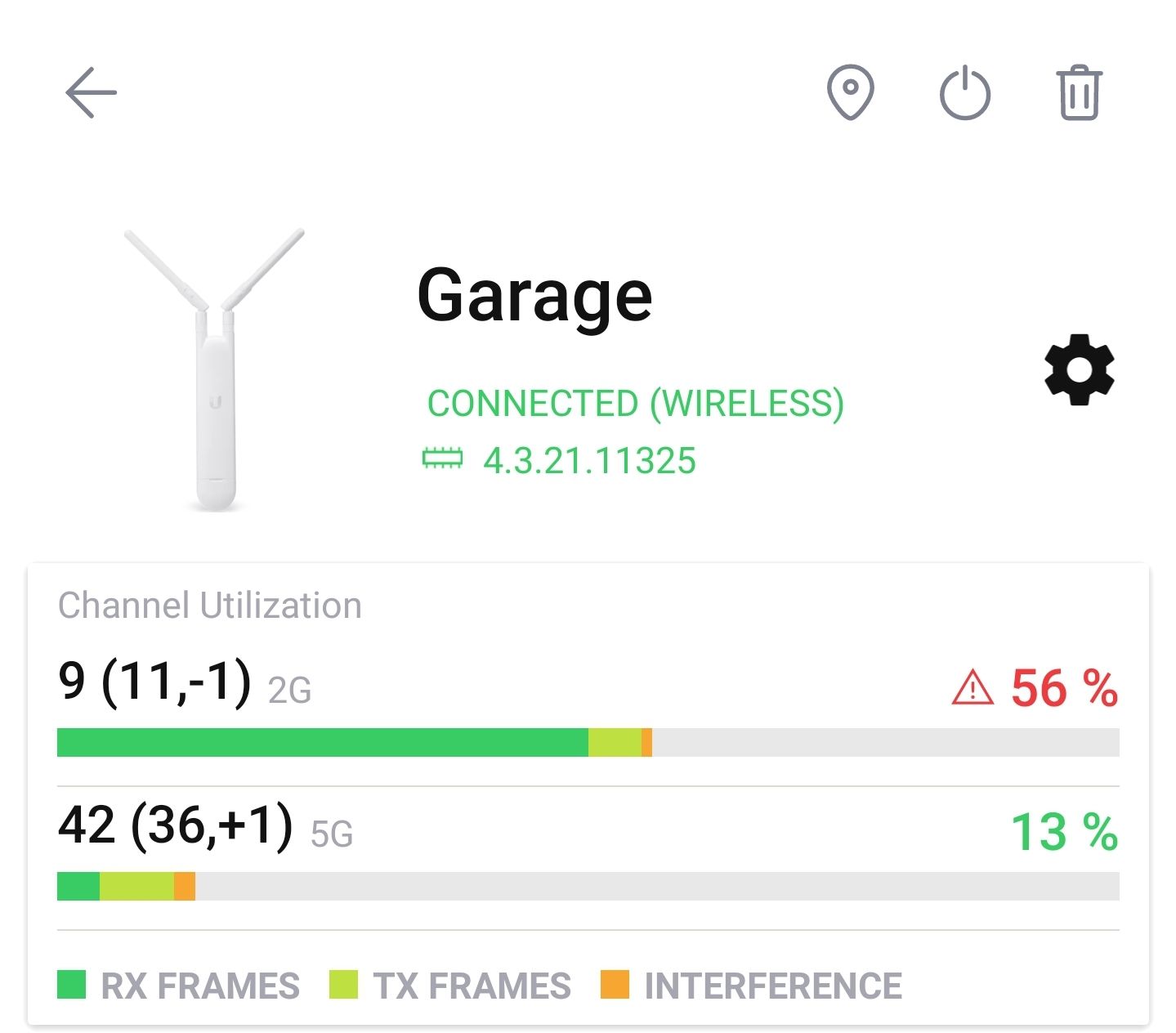The width and height of the screenshot is (1176, 1033).
Task: Tap the lime TX Frames legend swatch
Action: pos(343,985)
